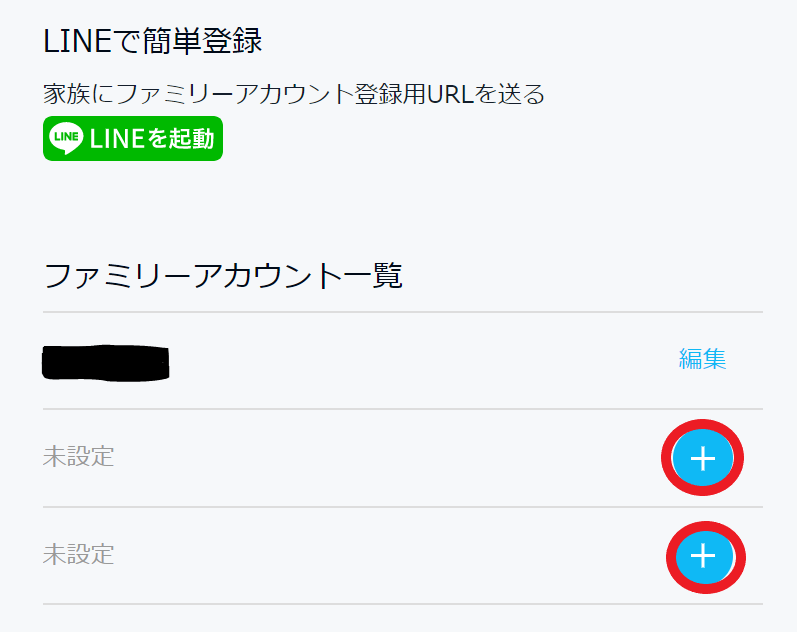This screenshot has height=632, width=797.
Task: Click the divider line under ファミリーアカウント一覧
Action: pos(402,312)
